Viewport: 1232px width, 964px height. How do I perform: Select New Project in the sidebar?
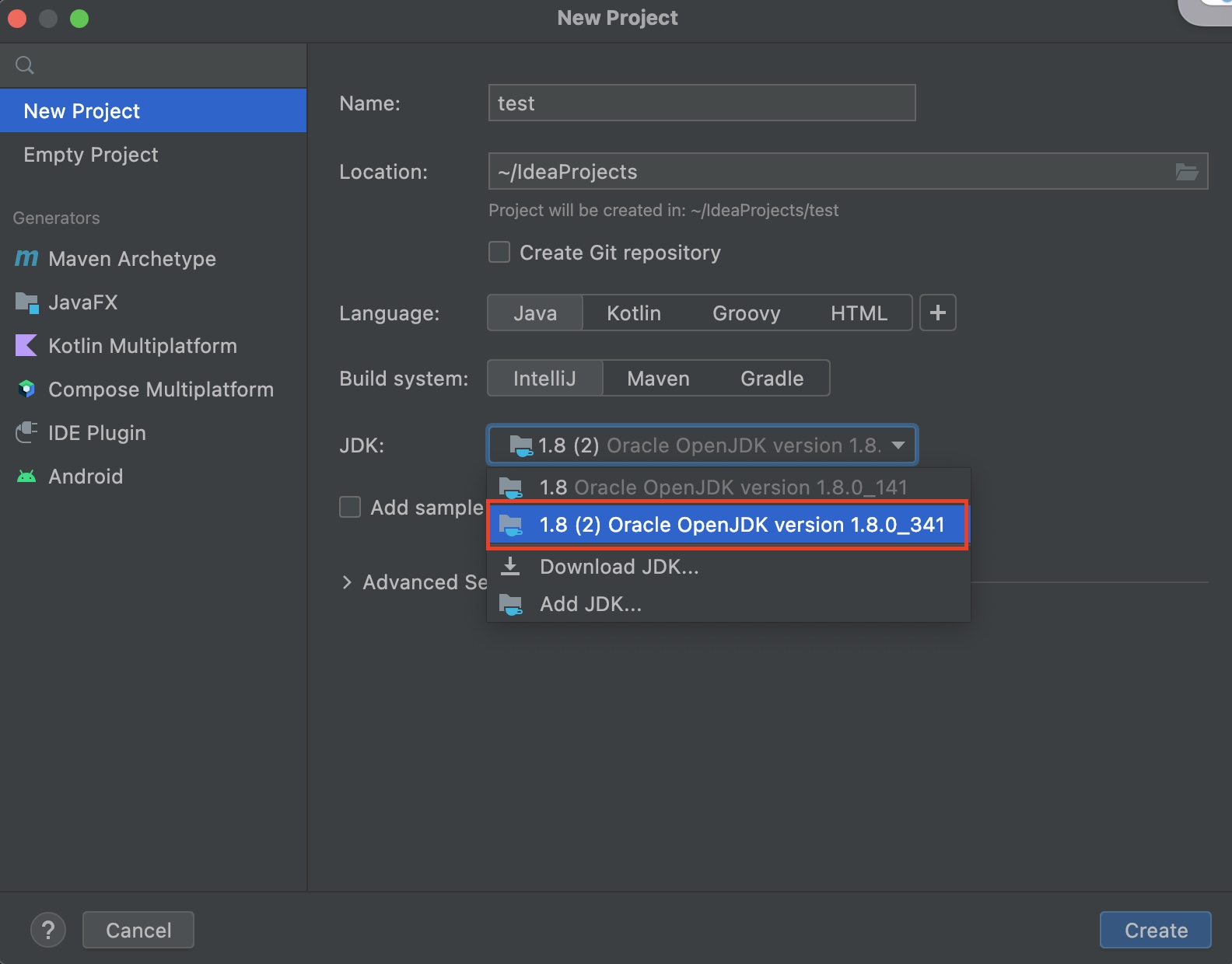point(153,110)
